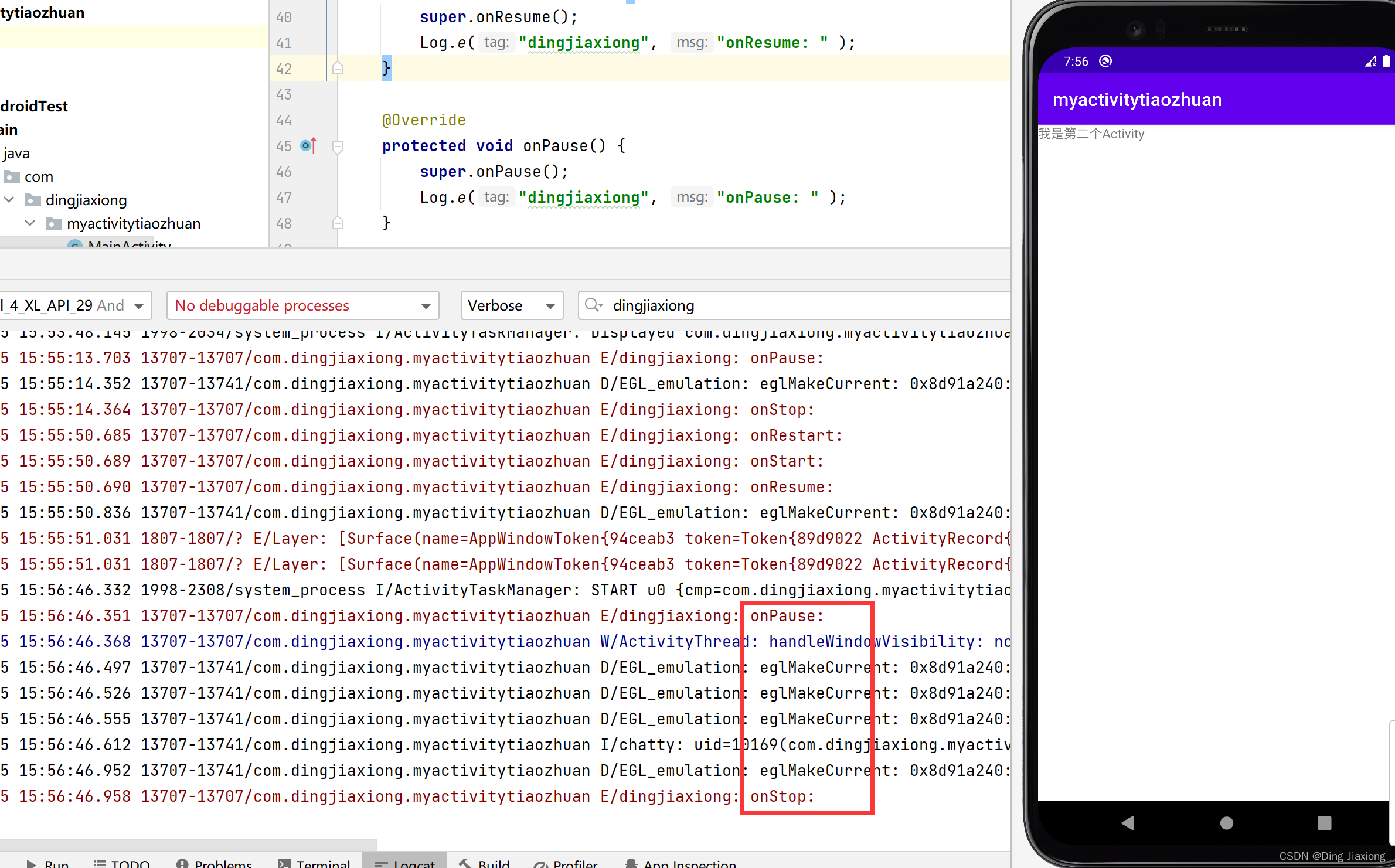Screen dimensions: 1395x868
Task: Select the java folder in project tree
Action: [16, 153]
